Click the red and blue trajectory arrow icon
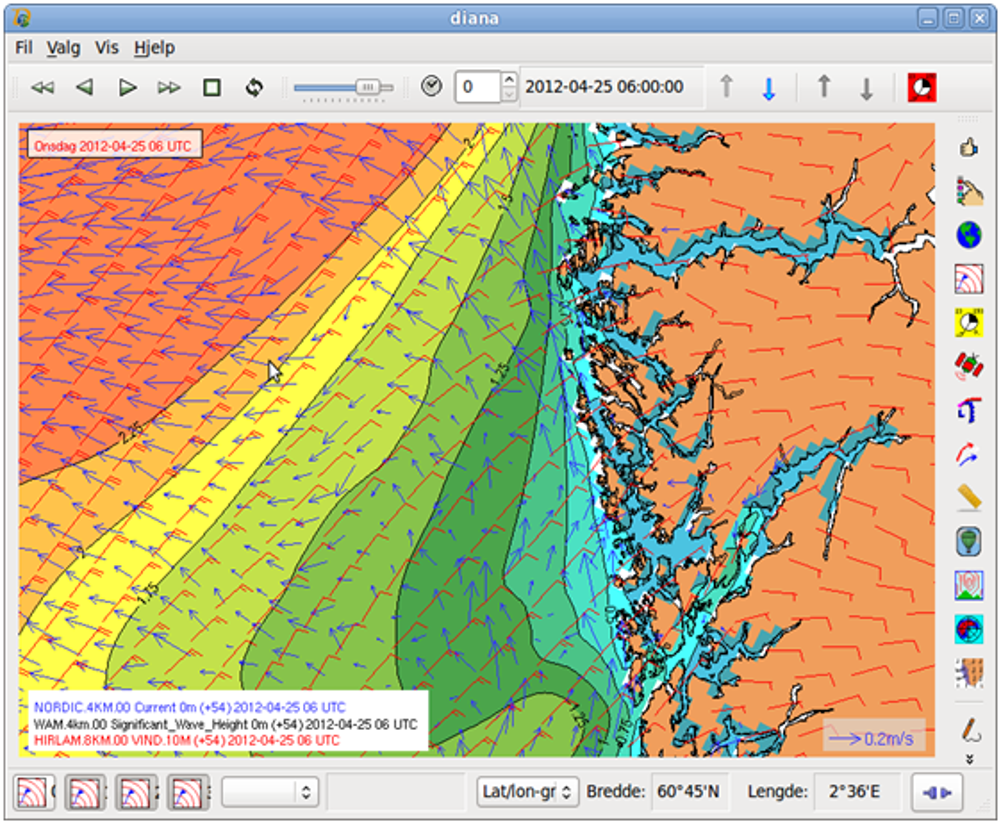 [968, 453]
